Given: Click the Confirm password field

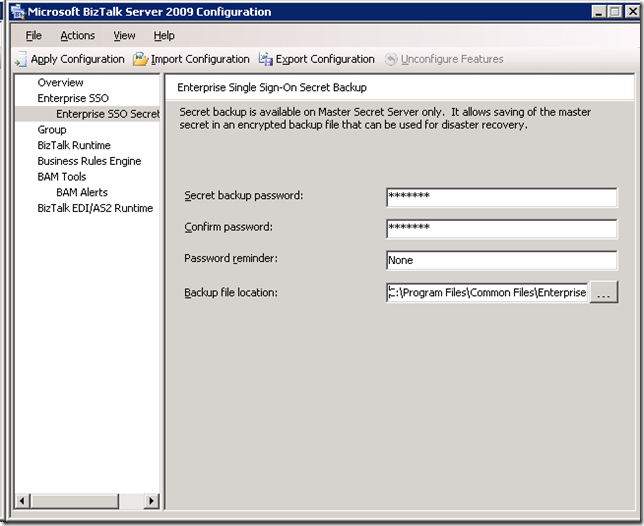Looking at the screenshot, I should [501, 229].
